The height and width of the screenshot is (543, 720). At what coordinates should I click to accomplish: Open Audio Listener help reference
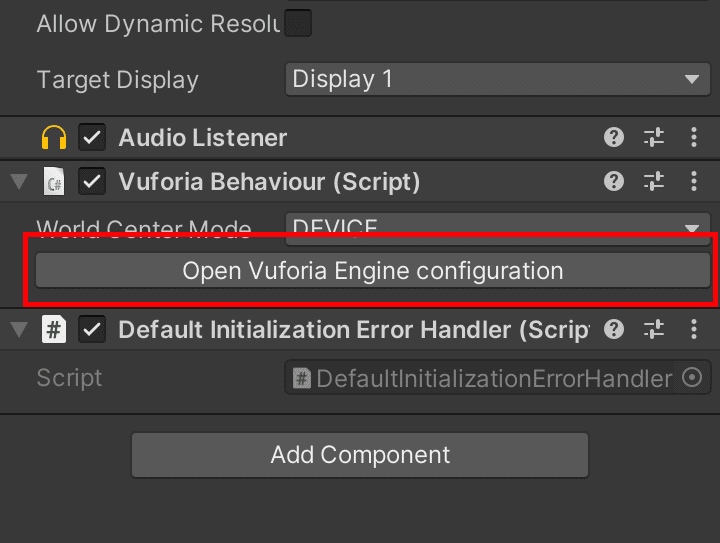click(x=615, y=138)
